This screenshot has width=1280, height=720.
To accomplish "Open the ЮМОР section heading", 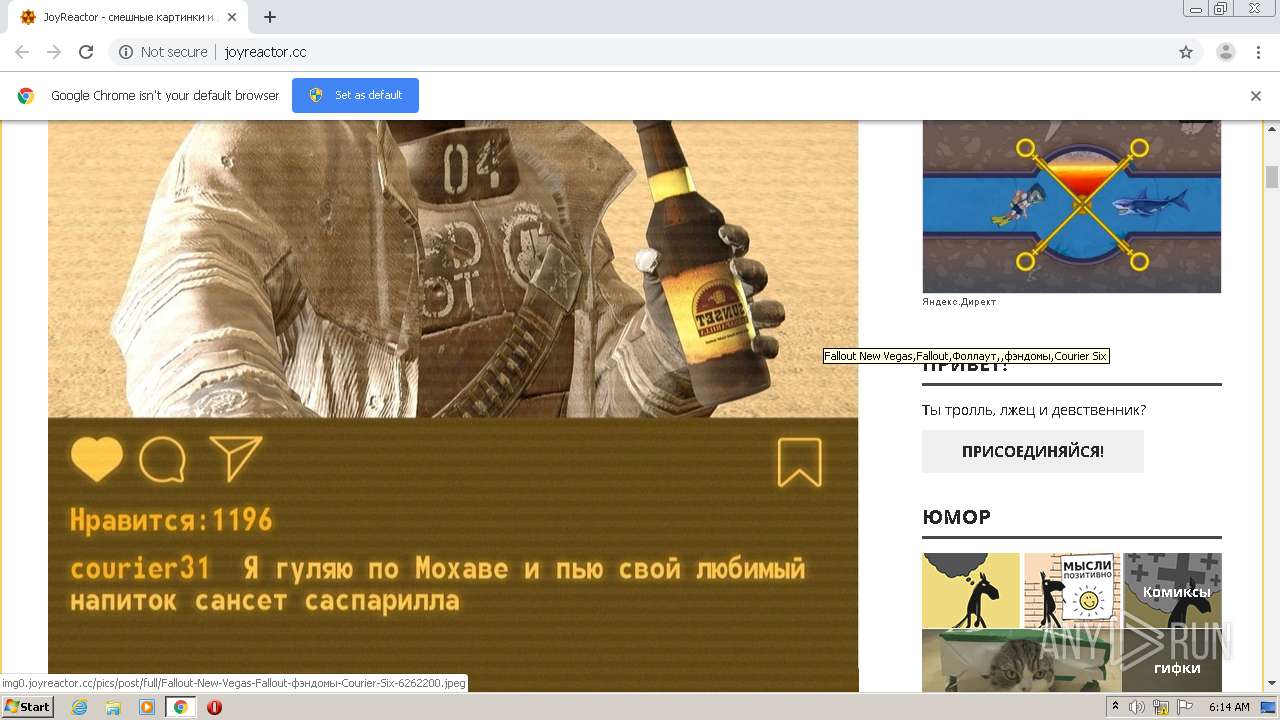I will pyautogui.click(x=957, y=517).
